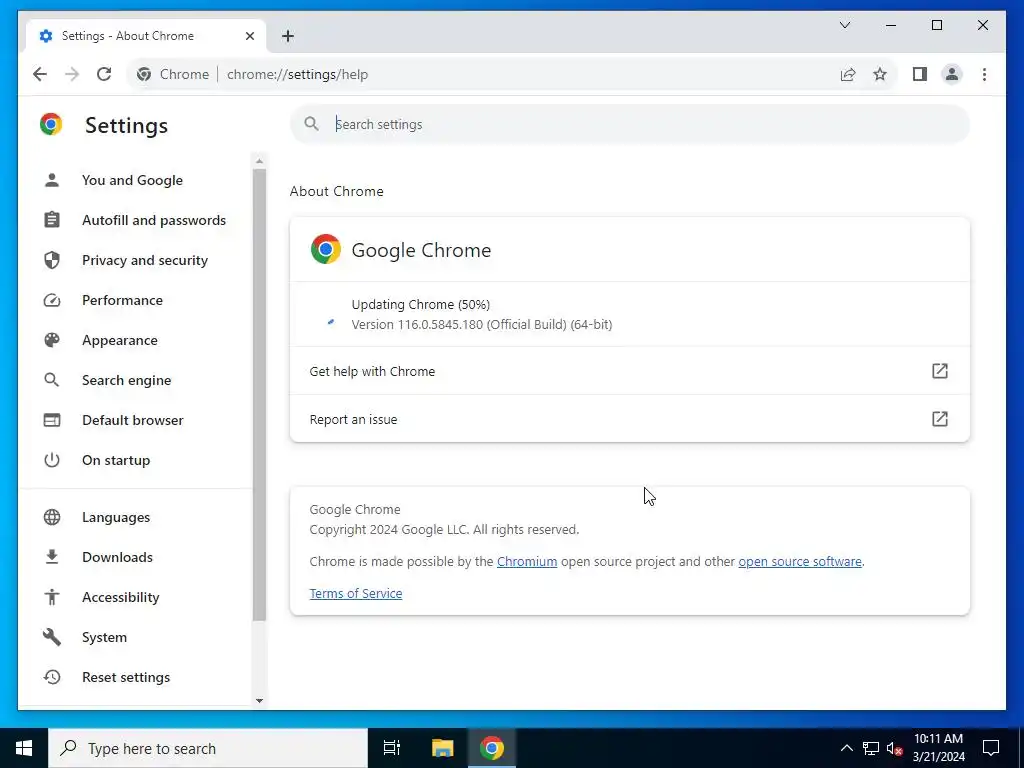Image resolution: width=1024 pixels, height=768 pixels.
Task: Click the gauge icon beside Performance
Action: click(x=52, y=300)
